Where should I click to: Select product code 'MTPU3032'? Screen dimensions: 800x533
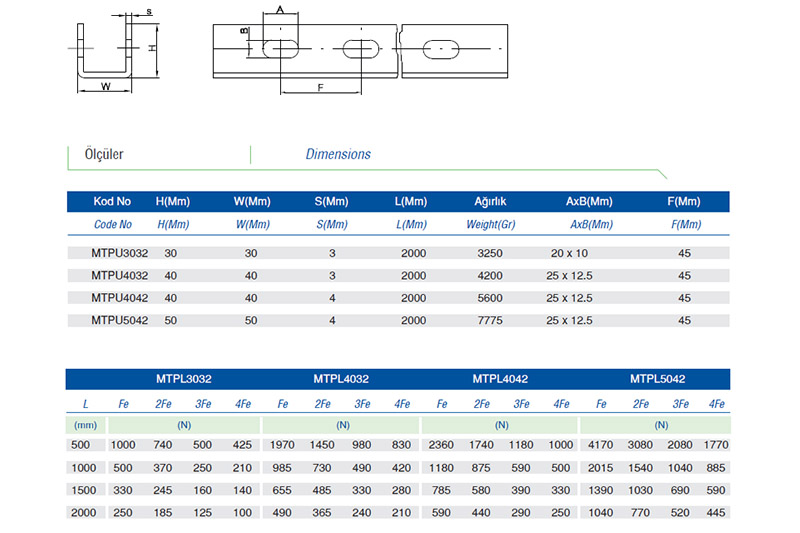(119, 253)
